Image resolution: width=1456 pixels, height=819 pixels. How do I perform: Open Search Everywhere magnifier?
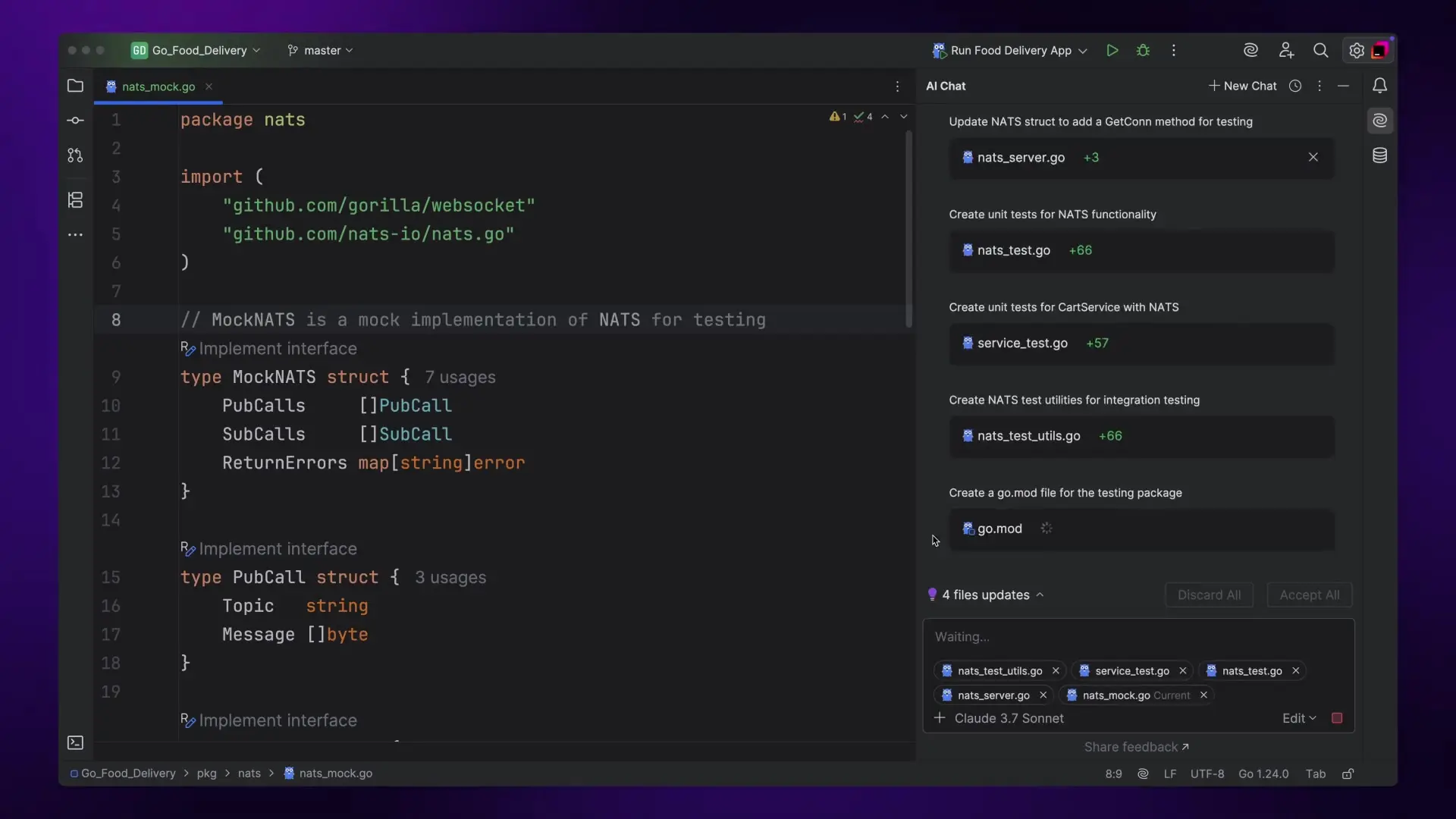pos(1320,50)
